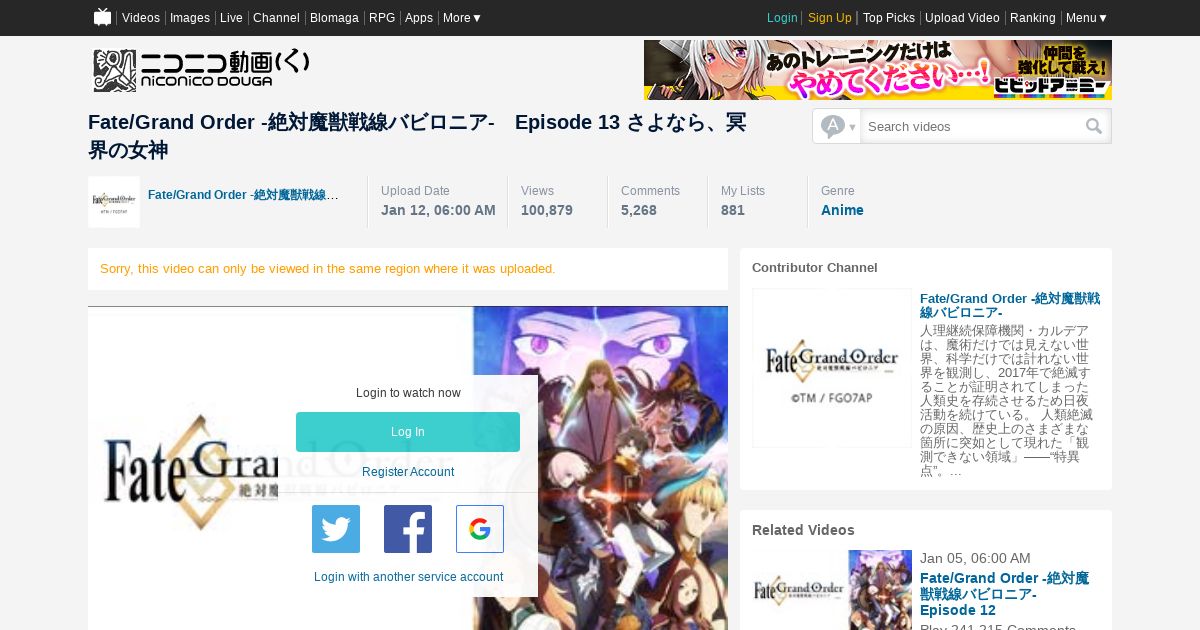Open the Niconico Douga logo homepage

[x=201, y=70]
